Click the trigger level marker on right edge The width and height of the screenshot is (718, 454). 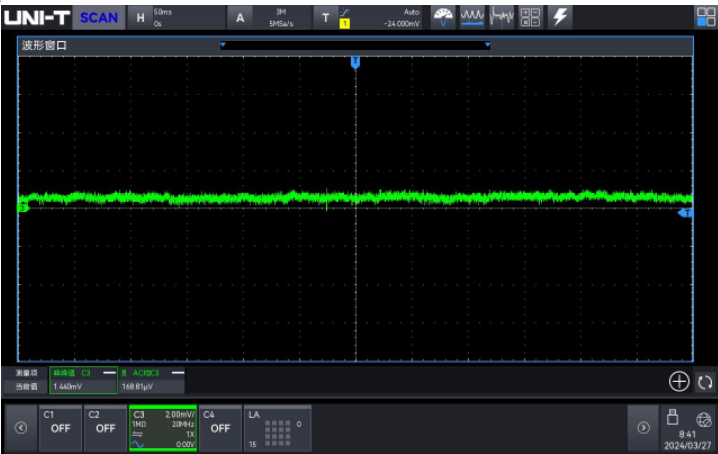click(686, 213)
